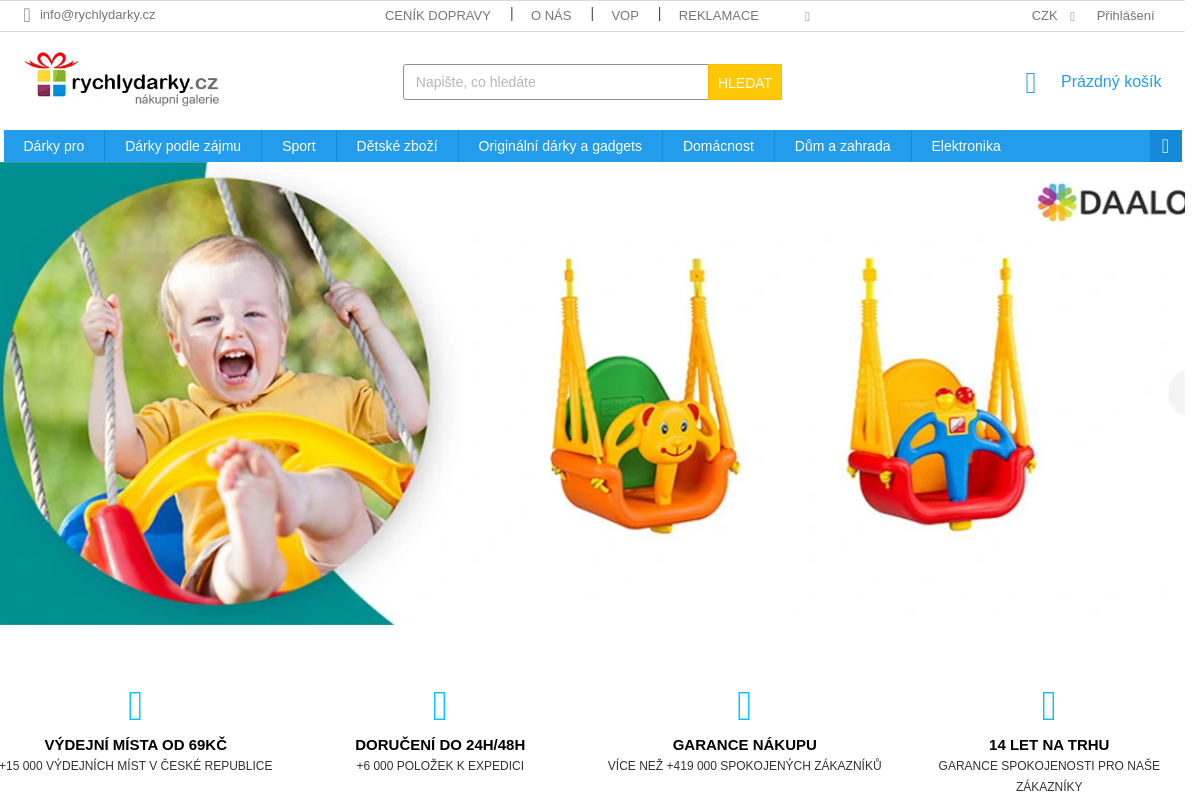The image size is (1200, 800).
Task: Click icon above Výdejní místa od 69Kč
Action: pyautogui.click(x=136, y=706)
